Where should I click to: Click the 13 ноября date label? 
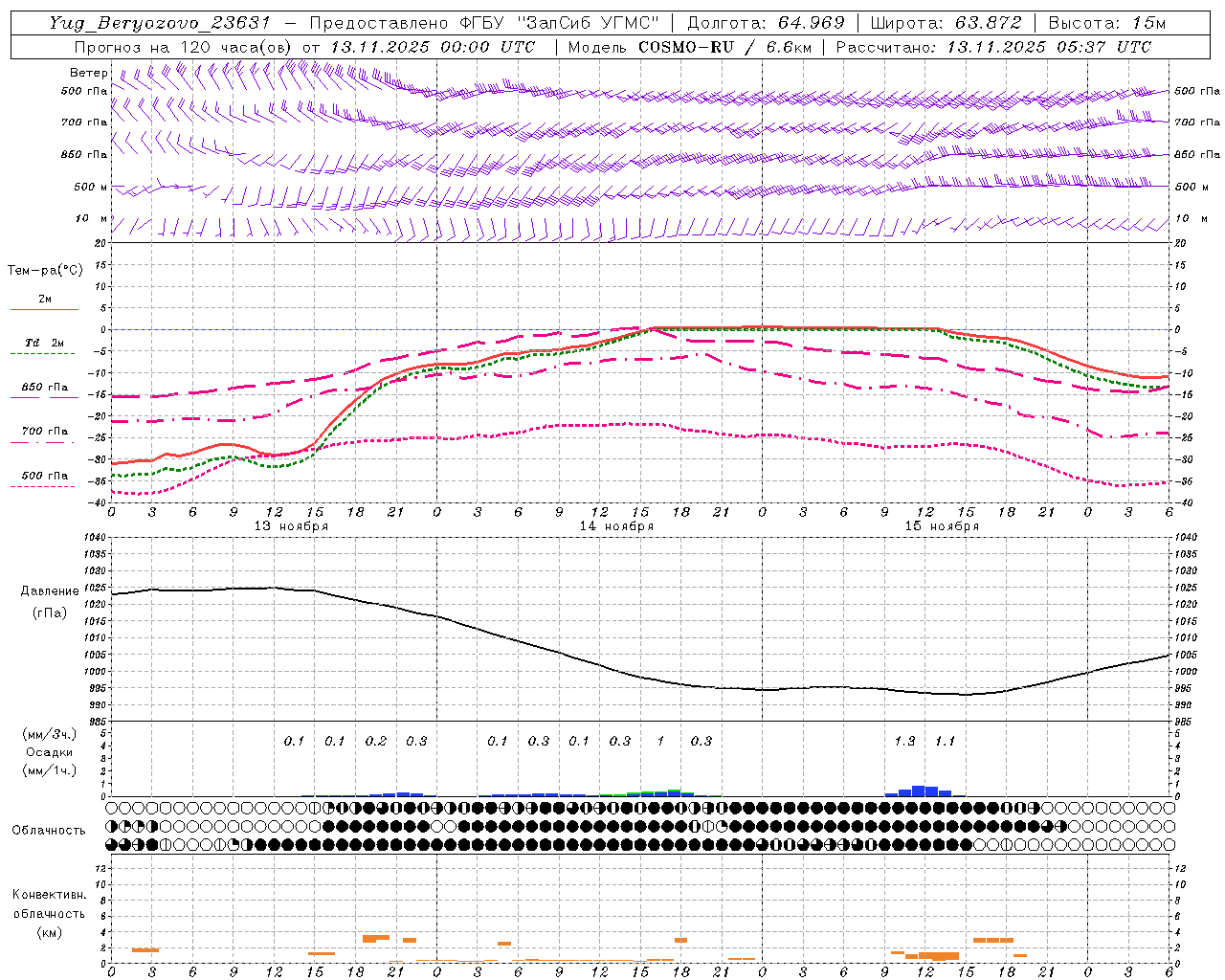pos(291,526)
